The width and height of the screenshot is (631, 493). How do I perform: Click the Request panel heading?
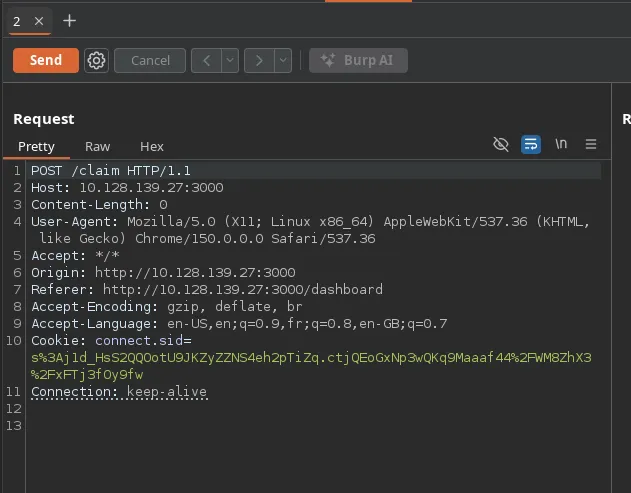[x=44, y=119]
